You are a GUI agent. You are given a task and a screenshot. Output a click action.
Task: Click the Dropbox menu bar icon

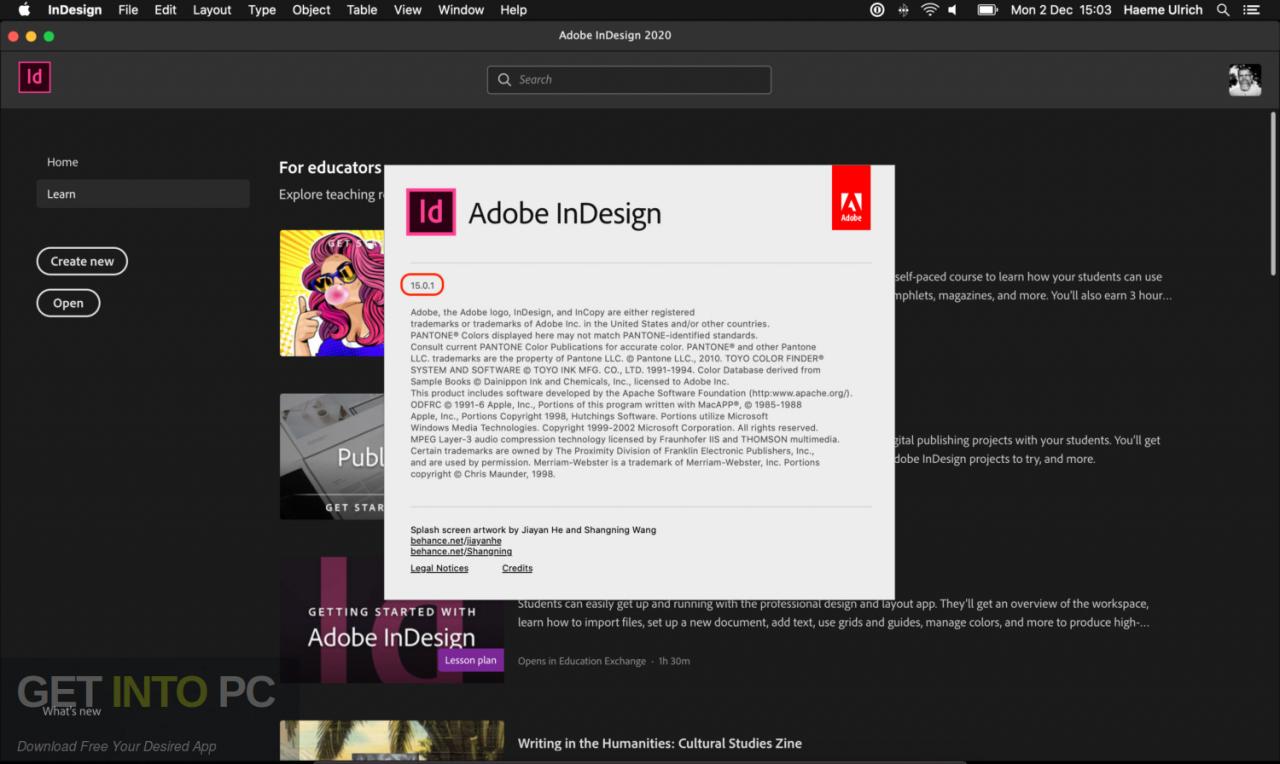point(904,10)
